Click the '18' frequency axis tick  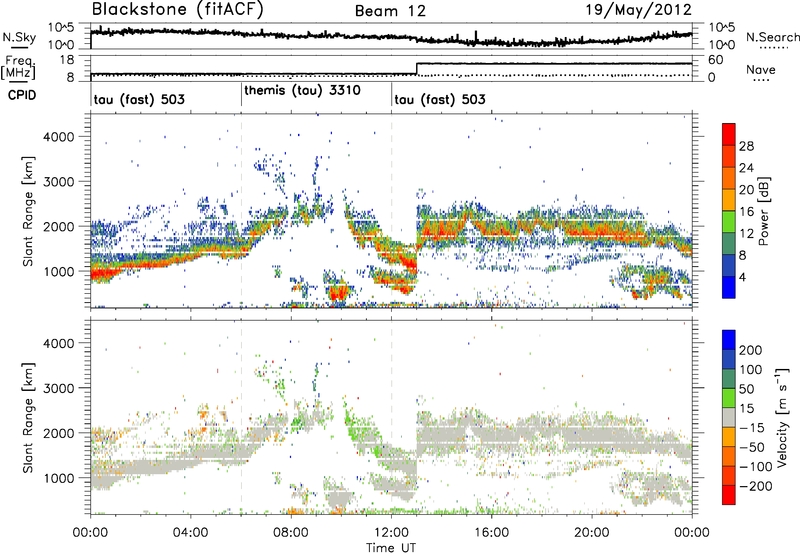[x=67, y=60]
